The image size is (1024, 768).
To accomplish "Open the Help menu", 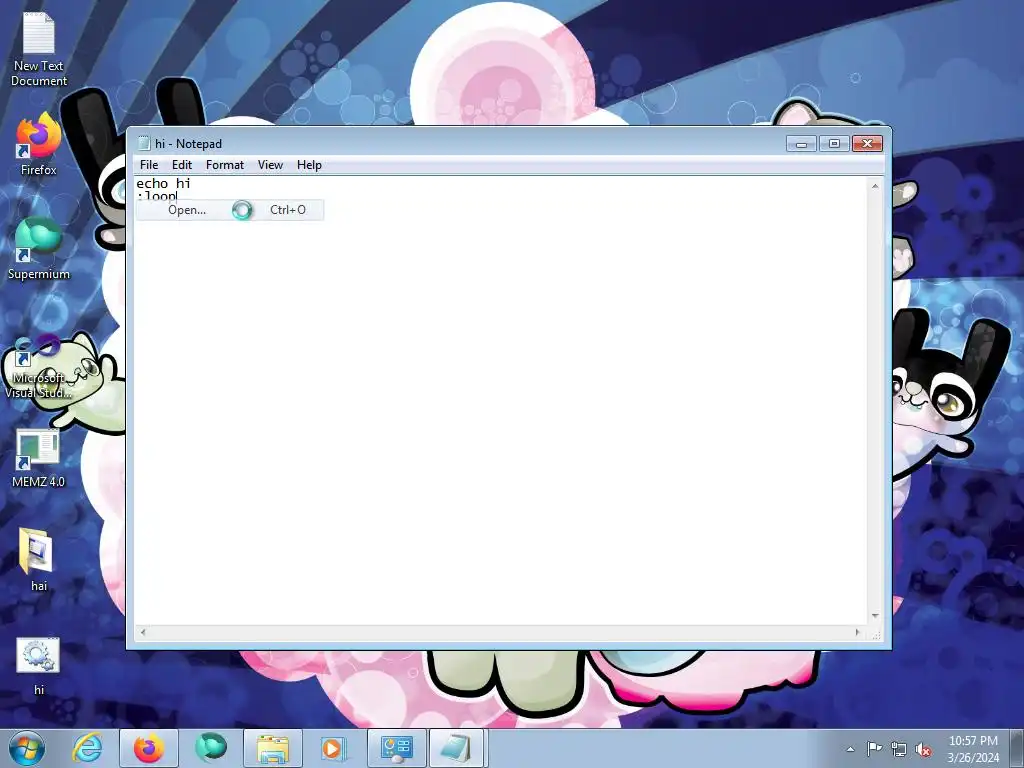I will pos(309,165).
